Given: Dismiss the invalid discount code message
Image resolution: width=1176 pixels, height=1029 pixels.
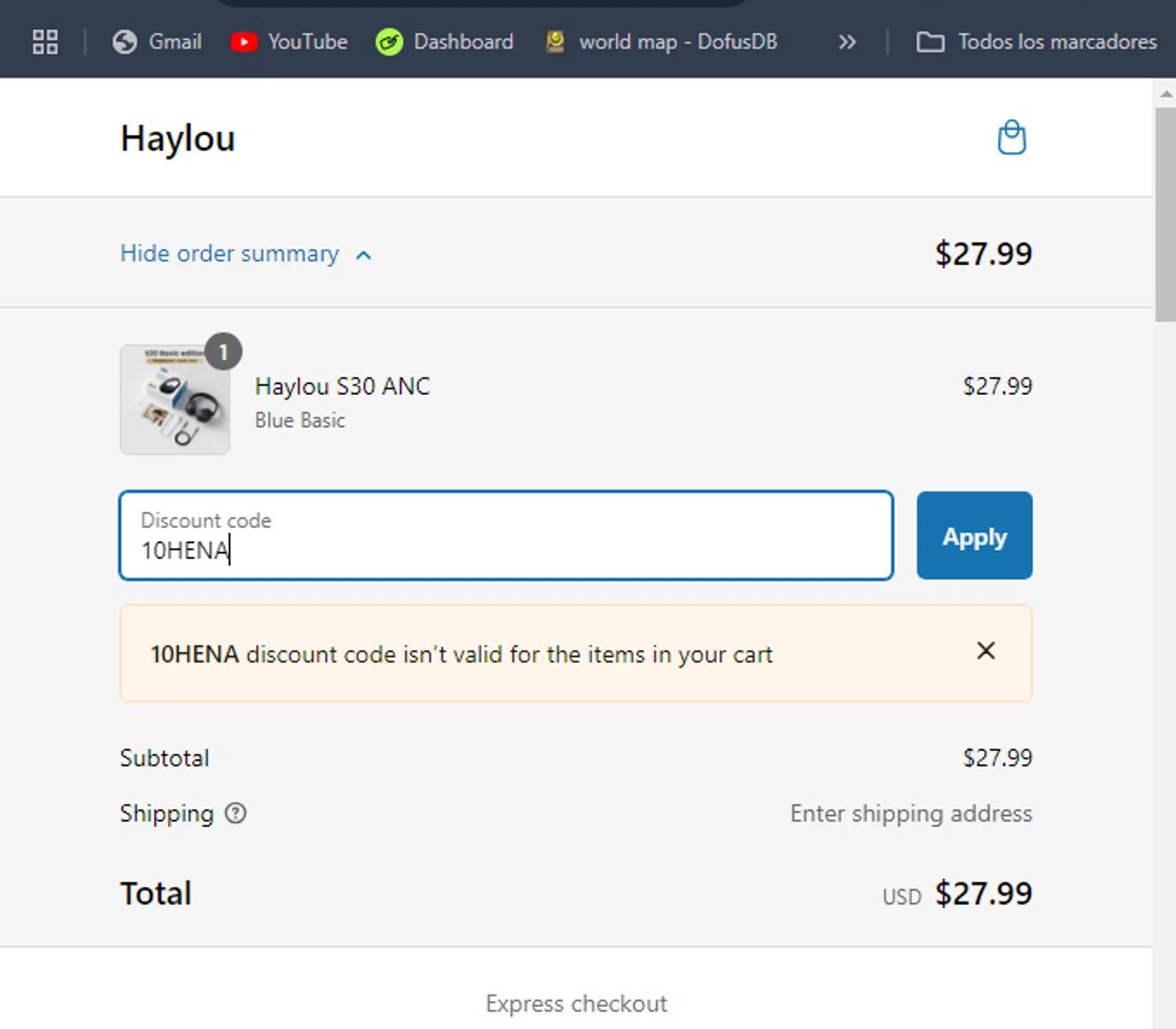Looking at the screenshot, I should click(x=985, y=650).
